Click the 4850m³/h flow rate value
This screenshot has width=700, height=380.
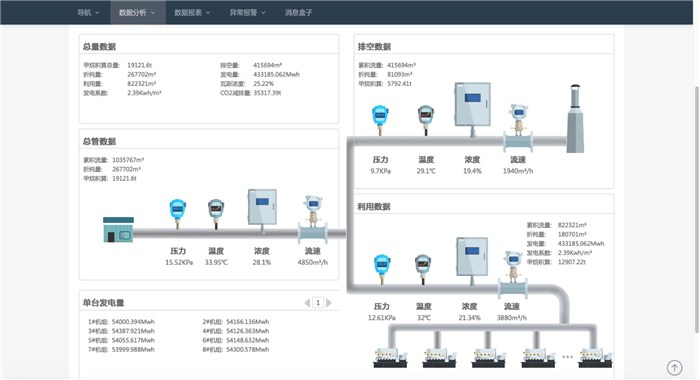click(x=312, y=263)
